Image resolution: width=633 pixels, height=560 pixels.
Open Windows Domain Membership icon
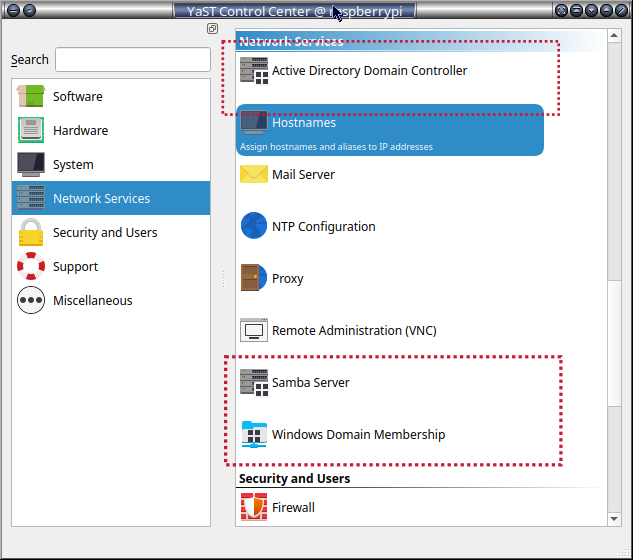coord(254,434)
